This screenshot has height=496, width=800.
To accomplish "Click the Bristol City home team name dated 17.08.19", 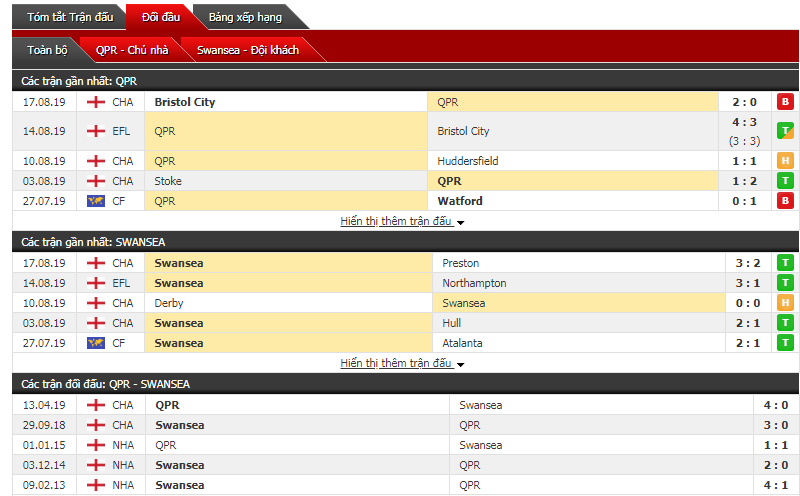I will click(185, 102).
